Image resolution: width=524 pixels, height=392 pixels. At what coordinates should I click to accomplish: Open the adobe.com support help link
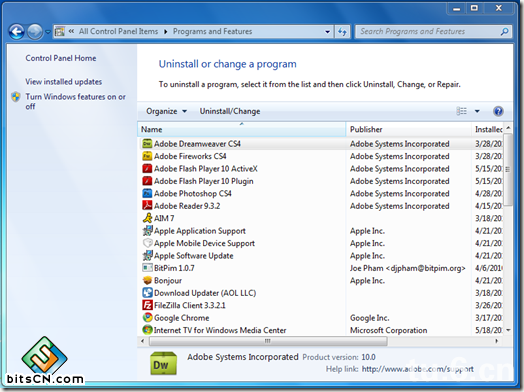click(418, 369)
